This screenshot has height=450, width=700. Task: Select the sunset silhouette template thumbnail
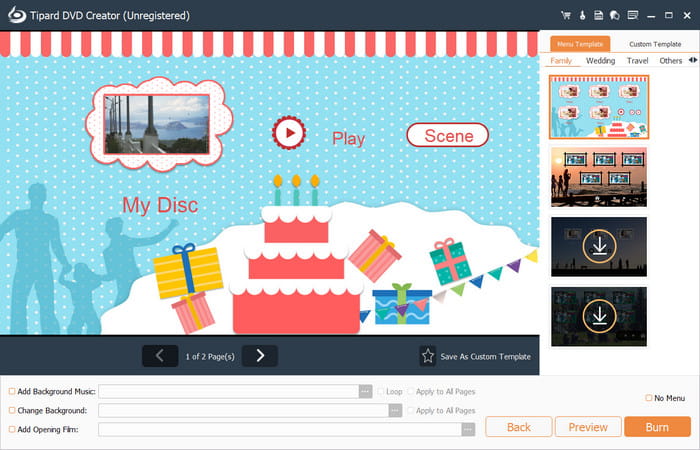(x=599, y=177)
